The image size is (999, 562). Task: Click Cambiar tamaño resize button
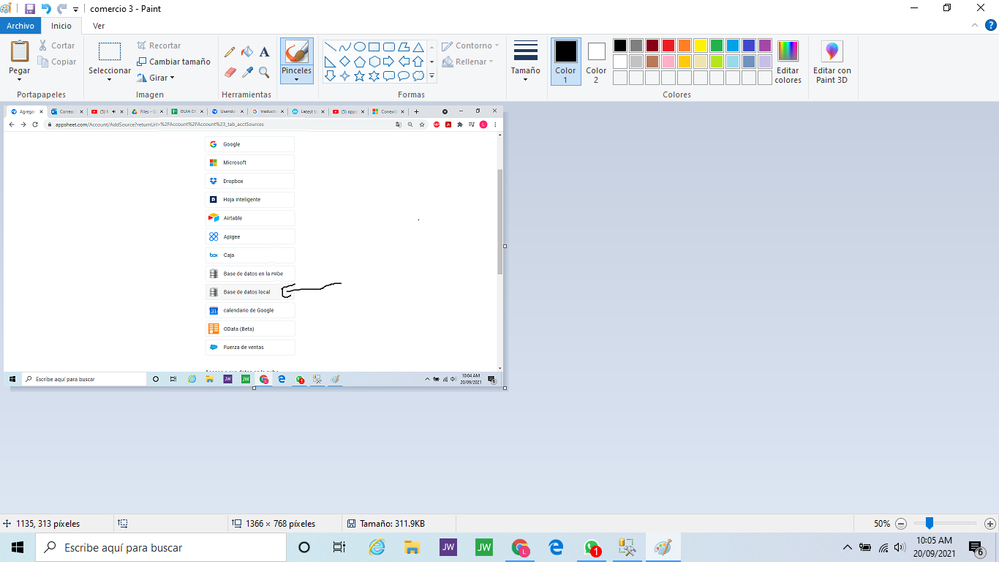click(173, 62)
